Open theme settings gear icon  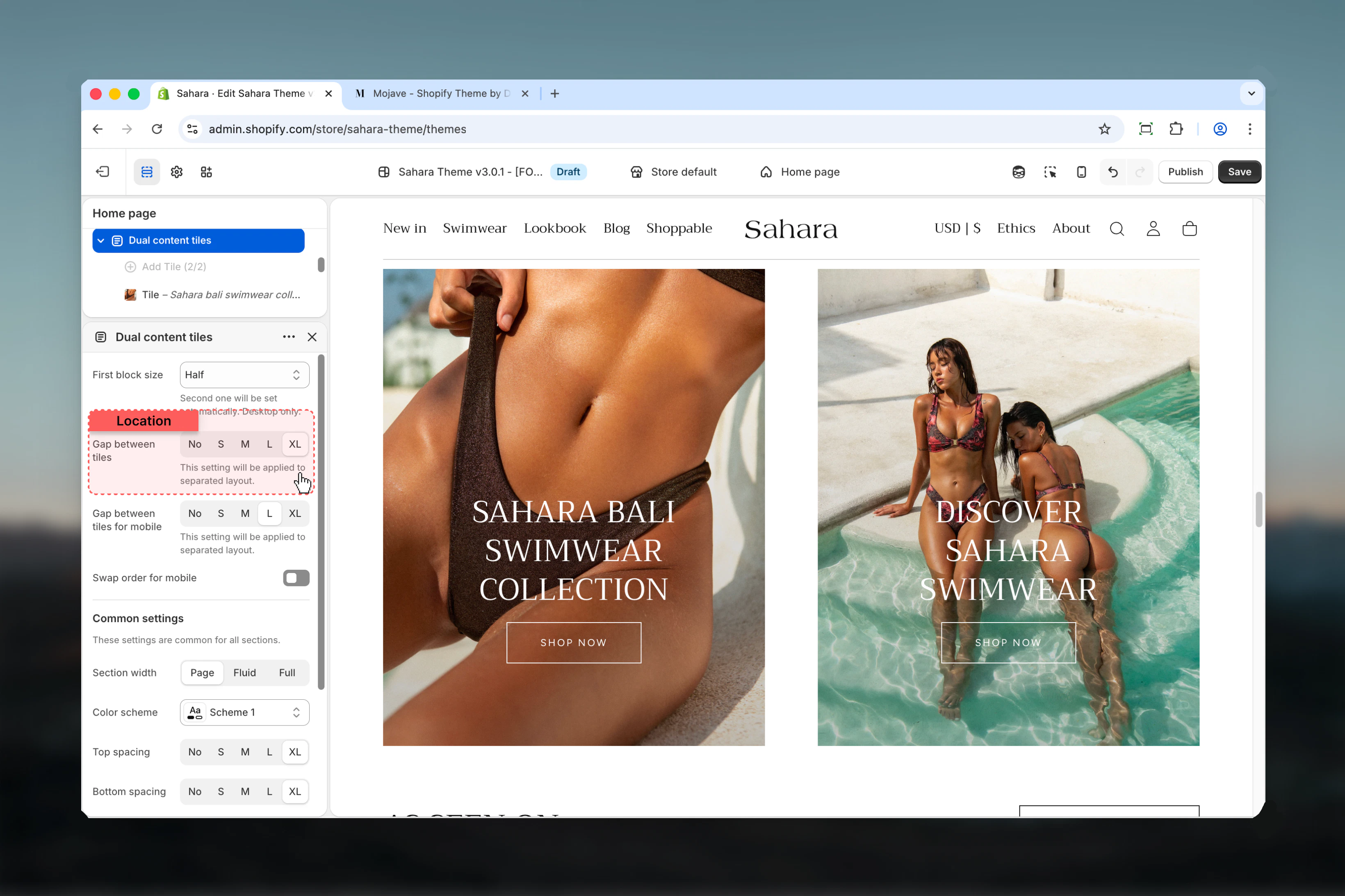177,172
